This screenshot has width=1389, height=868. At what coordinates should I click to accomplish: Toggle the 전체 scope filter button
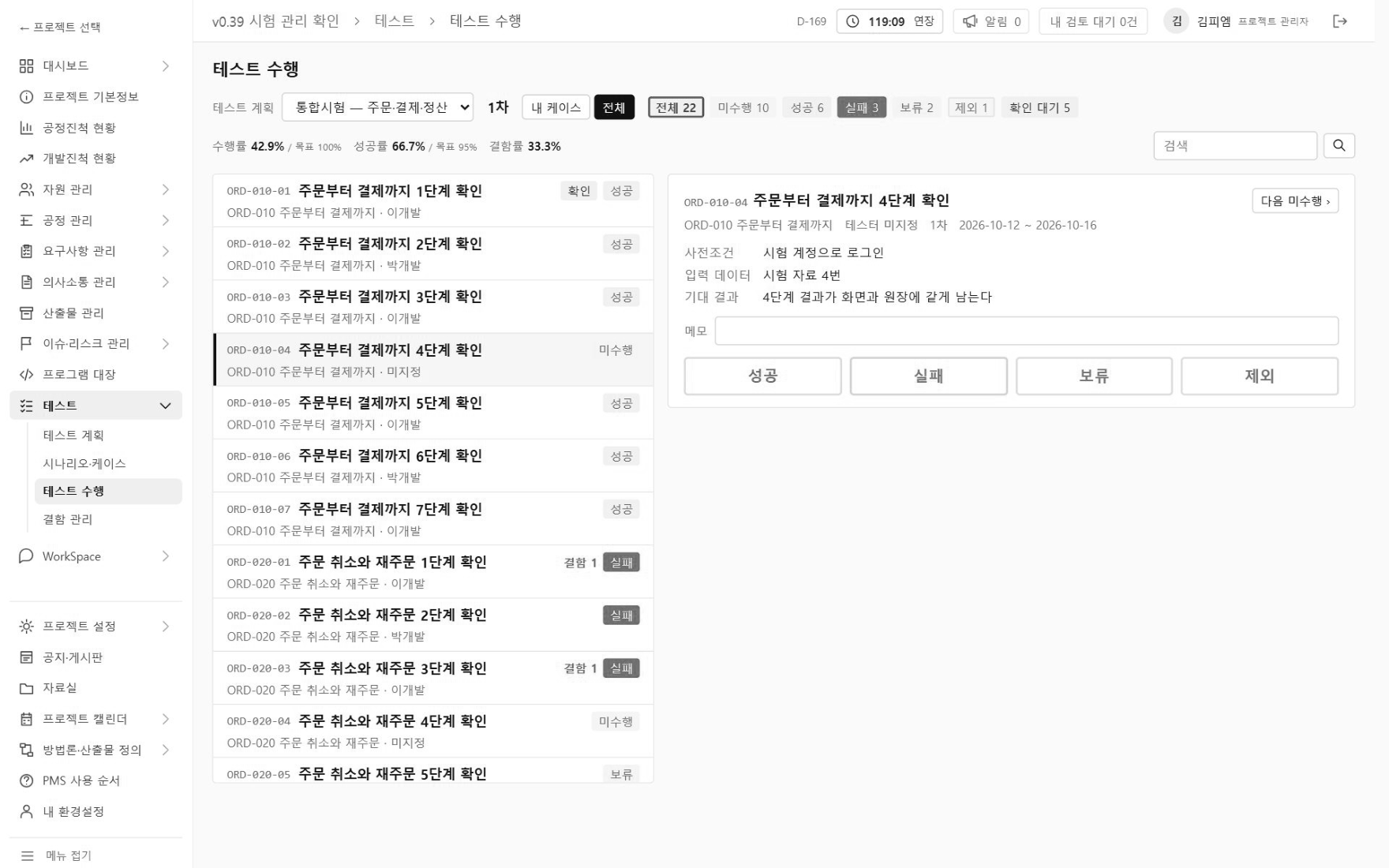click(x=614, y=107)
